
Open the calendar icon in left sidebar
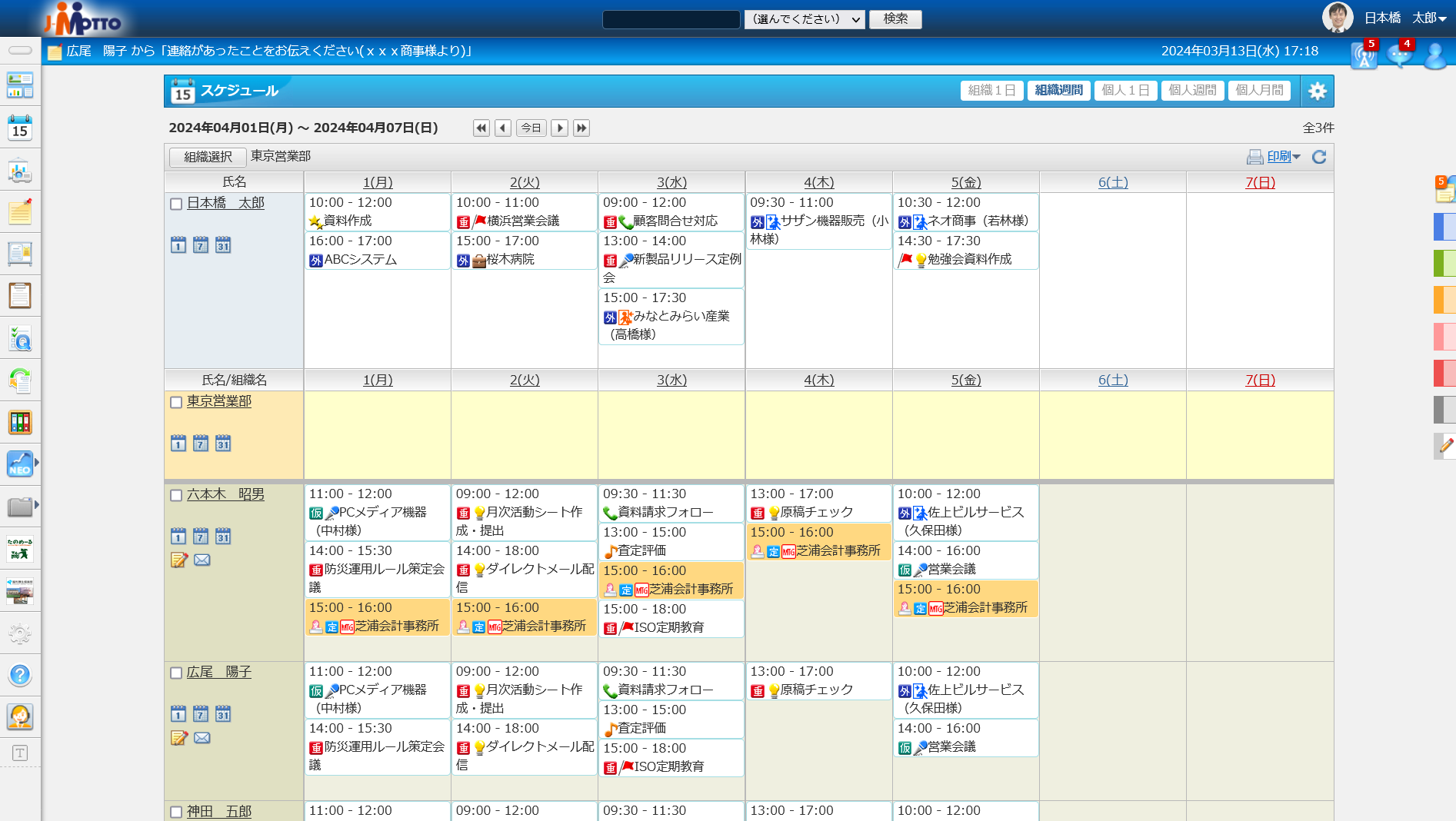click(x=20, y=128)
